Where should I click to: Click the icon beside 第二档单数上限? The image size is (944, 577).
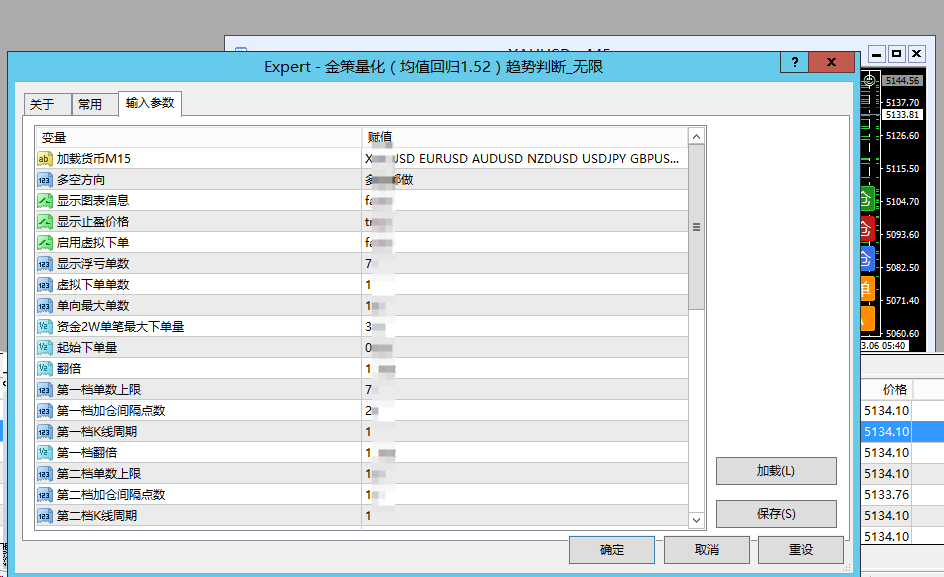click(x=45, y=474)
